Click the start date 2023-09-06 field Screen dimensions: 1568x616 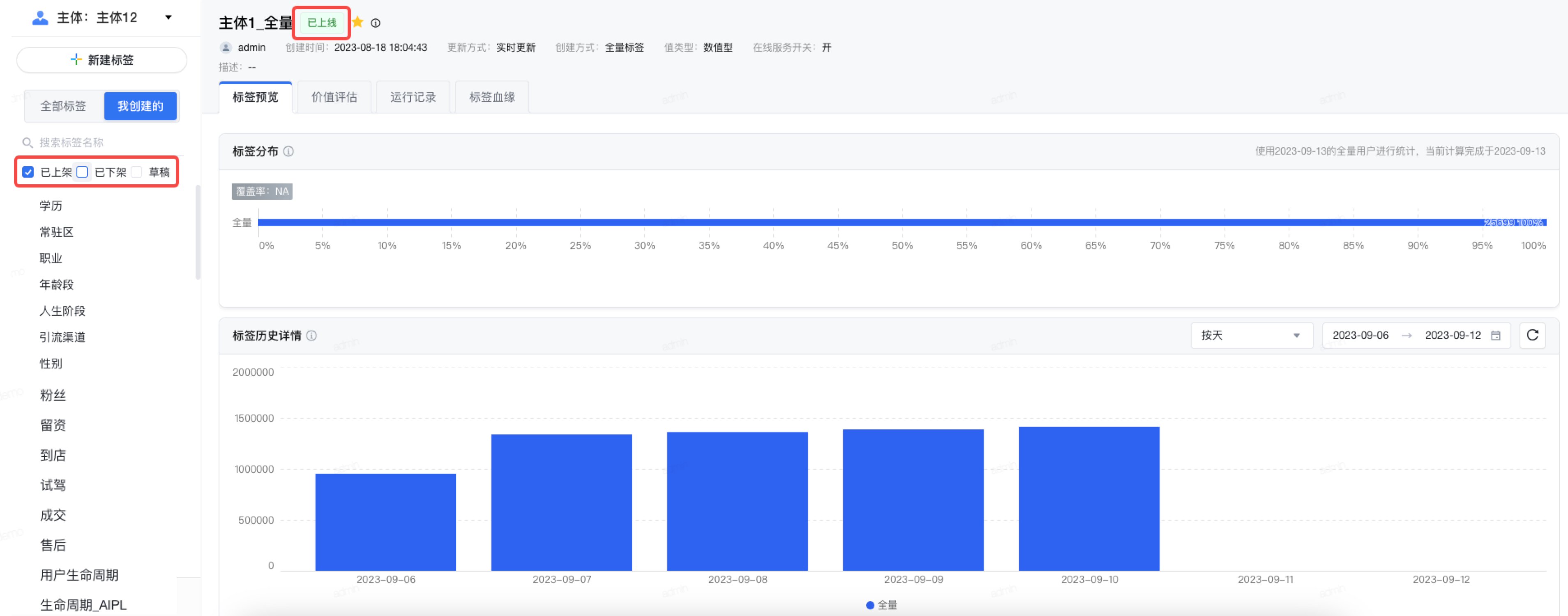coord(1360,336)
